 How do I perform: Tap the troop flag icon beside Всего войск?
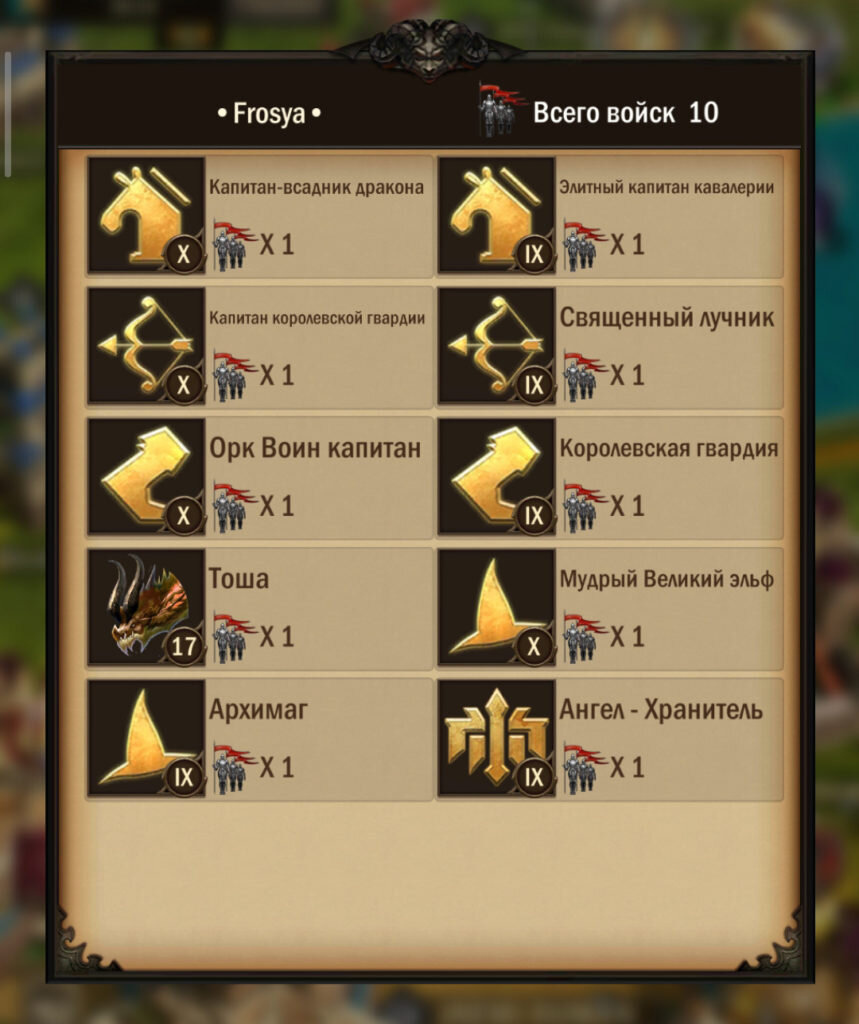(x=502, y=109)
